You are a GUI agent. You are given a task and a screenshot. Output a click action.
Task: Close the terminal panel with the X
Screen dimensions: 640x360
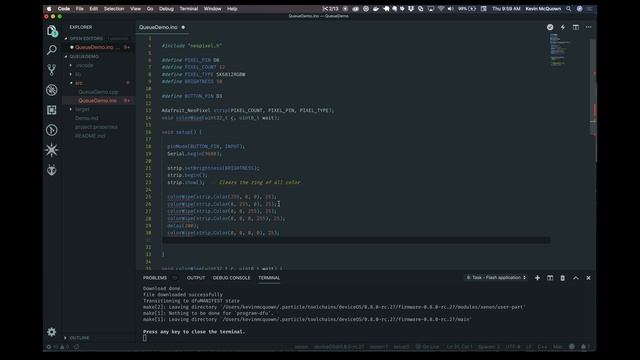tap(588, 278)
